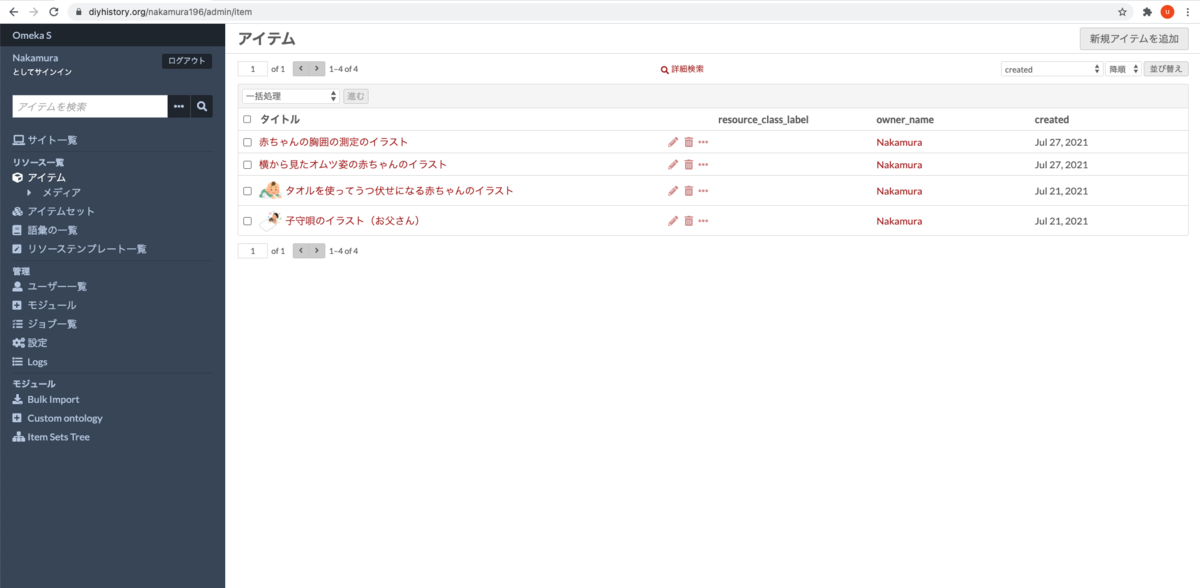Check the select-all checkbox in the table header
Viewport: 1200px width, 588px height.
pyautogui.click(x=247, y=118)
